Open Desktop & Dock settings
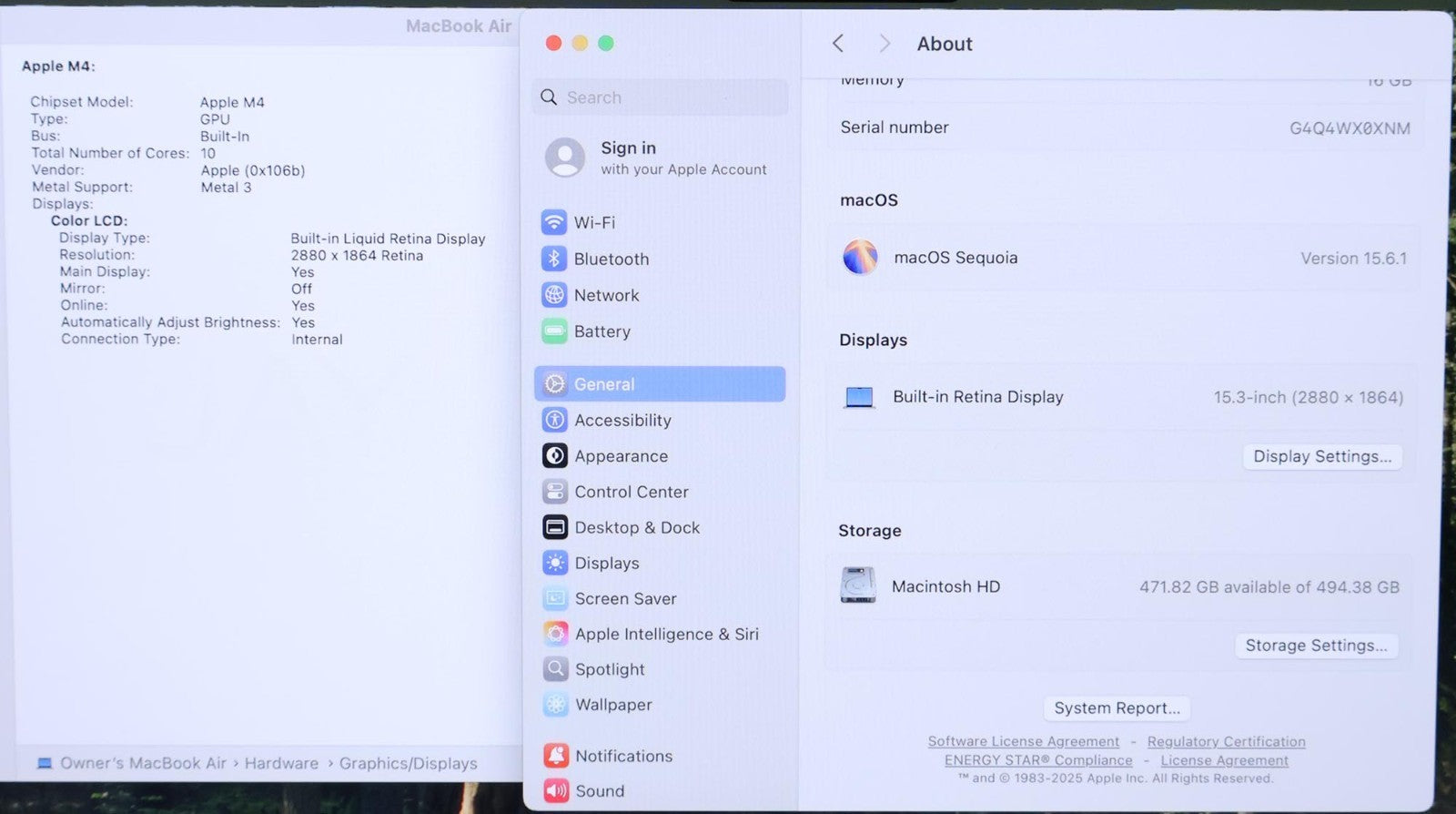 (x=636, y=527)
